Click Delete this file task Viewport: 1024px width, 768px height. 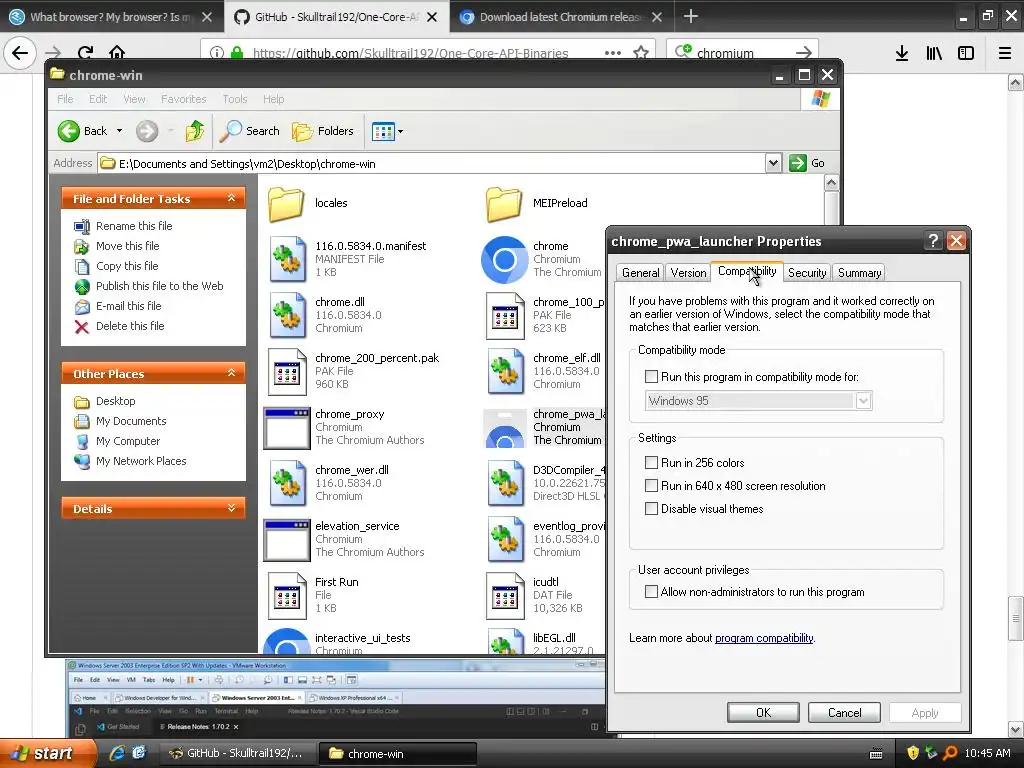coord(130,326)
